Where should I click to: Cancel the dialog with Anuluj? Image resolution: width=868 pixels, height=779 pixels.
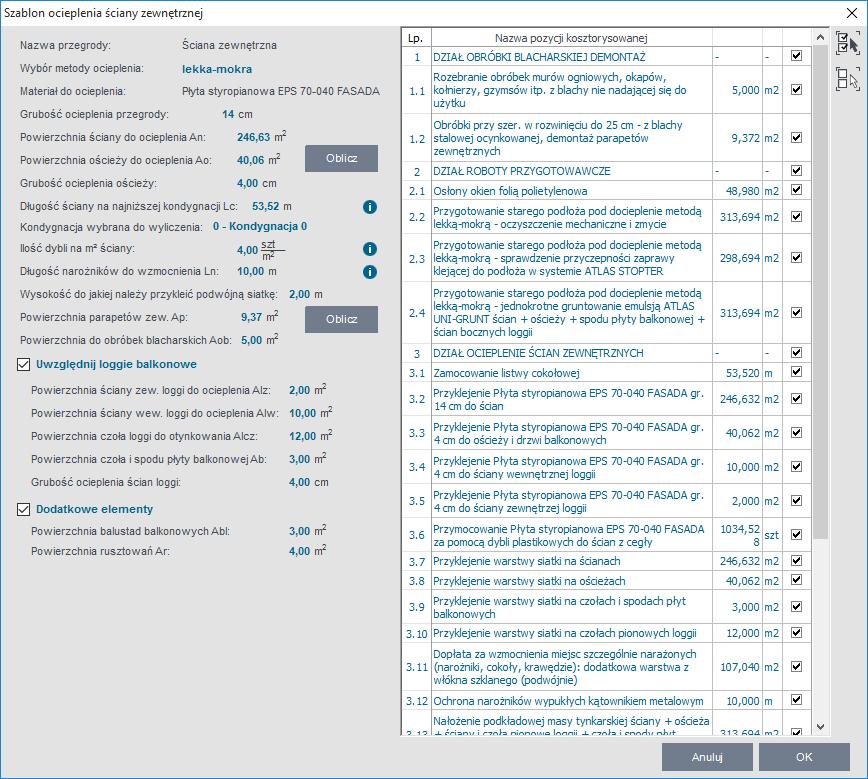pyautogui.click(x=707, y=757)
